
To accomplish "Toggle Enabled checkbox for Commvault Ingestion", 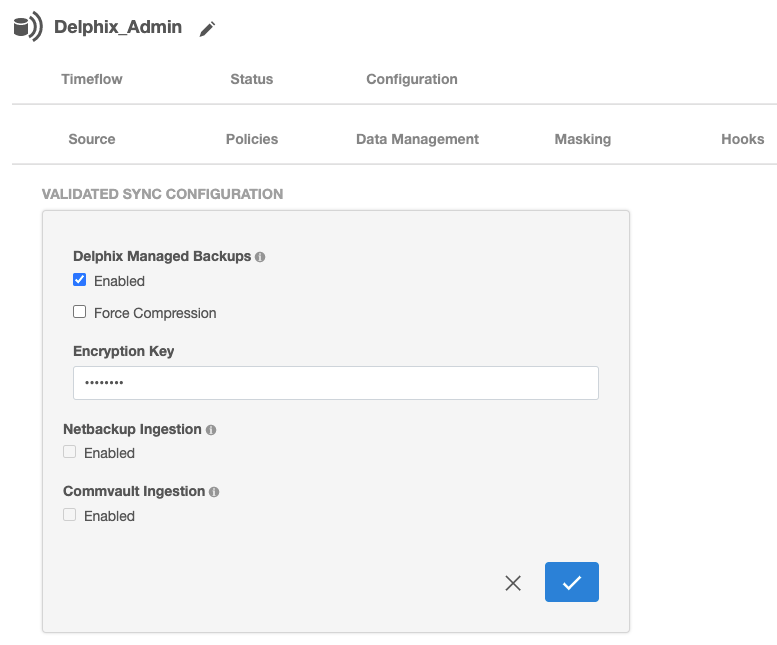I will 70,515.
